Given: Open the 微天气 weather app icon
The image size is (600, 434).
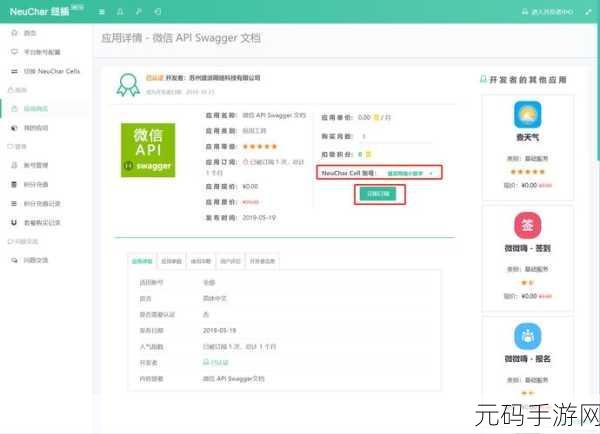Looking at the screenshot, I should pos(528,114).
